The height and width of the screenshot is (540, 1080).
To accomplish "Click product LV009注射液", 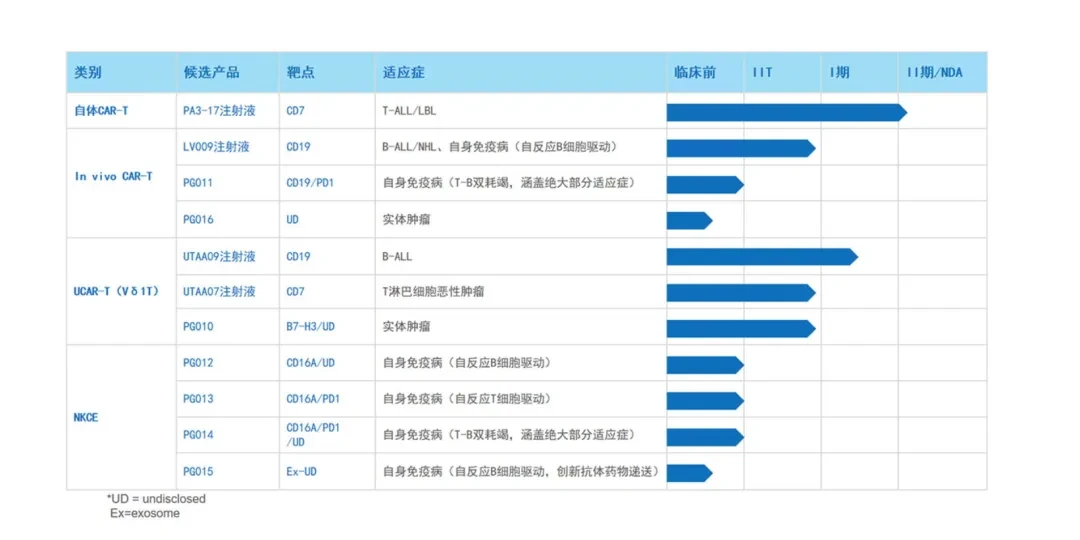I will pos(216,146).
